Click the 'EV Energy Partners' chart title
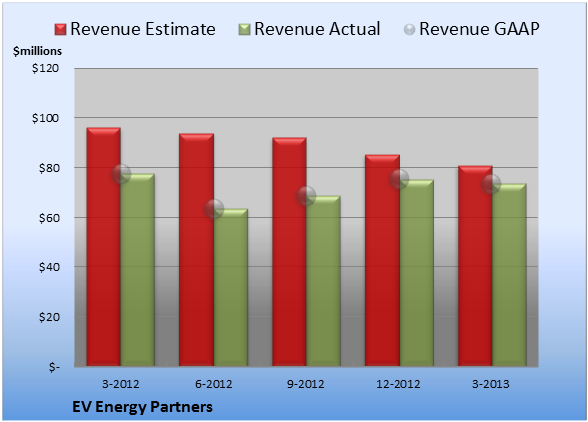This screenshot has height=422, width=588. [x=142, y=407]
